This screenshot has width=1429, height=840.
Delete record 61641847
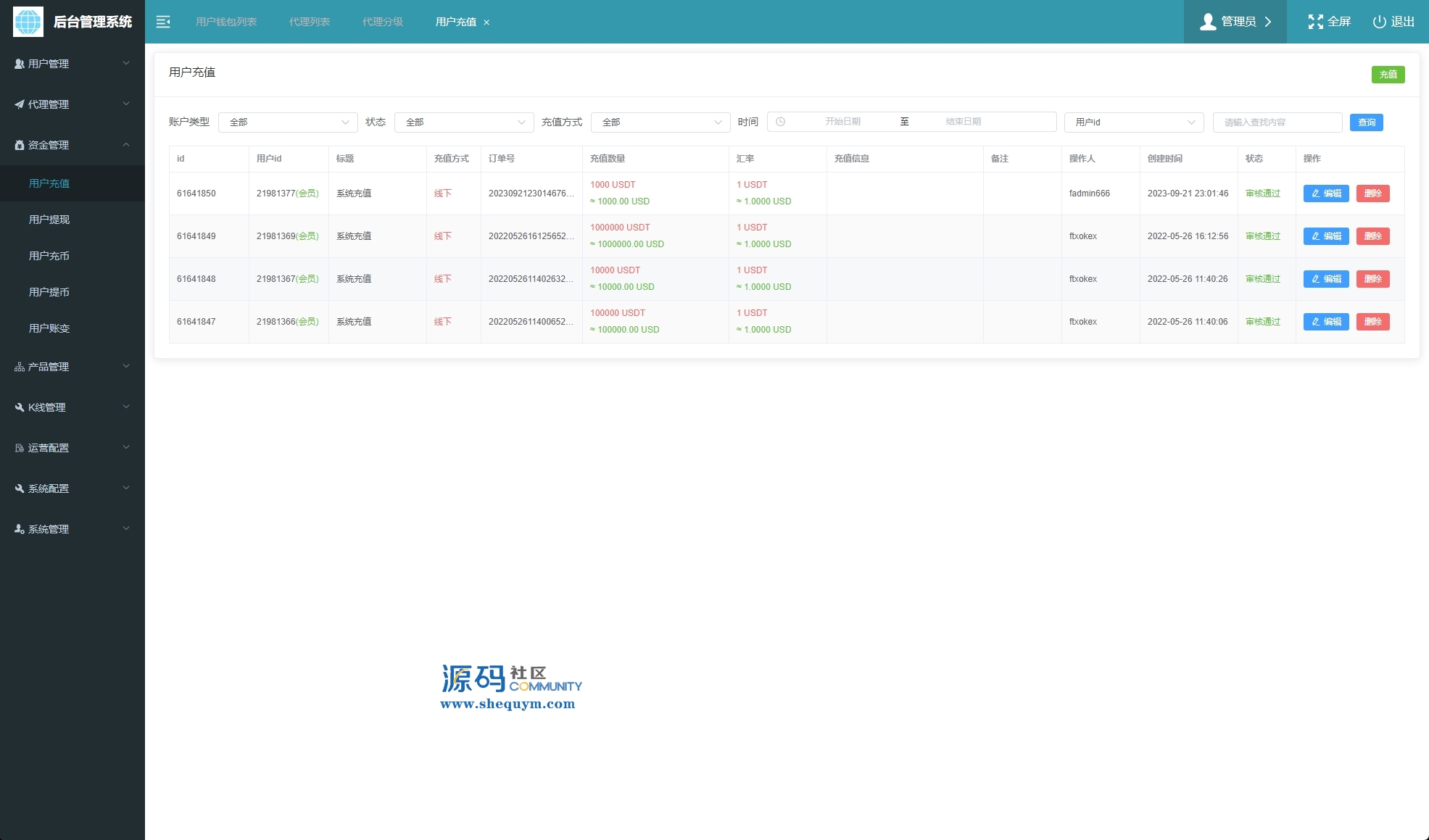pos(1372,322)
